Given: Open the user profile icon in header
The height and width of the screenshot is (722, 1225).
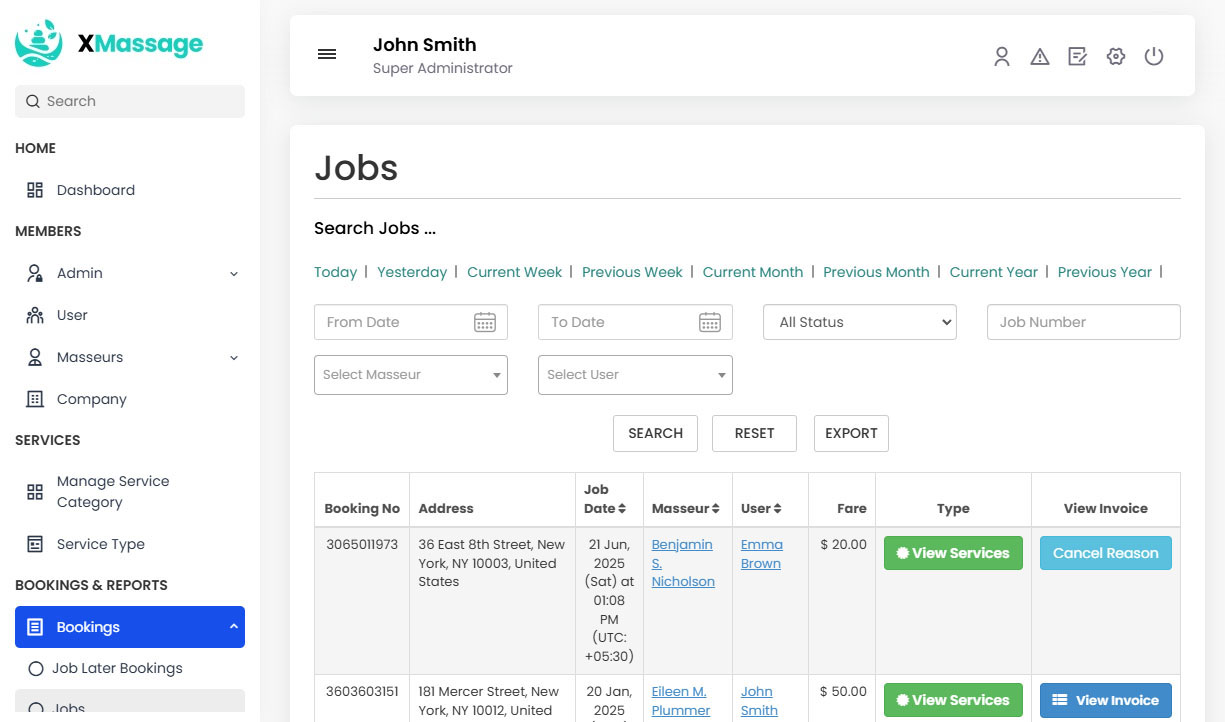Looking at the screenshot, I should (x=1001, y=57).
